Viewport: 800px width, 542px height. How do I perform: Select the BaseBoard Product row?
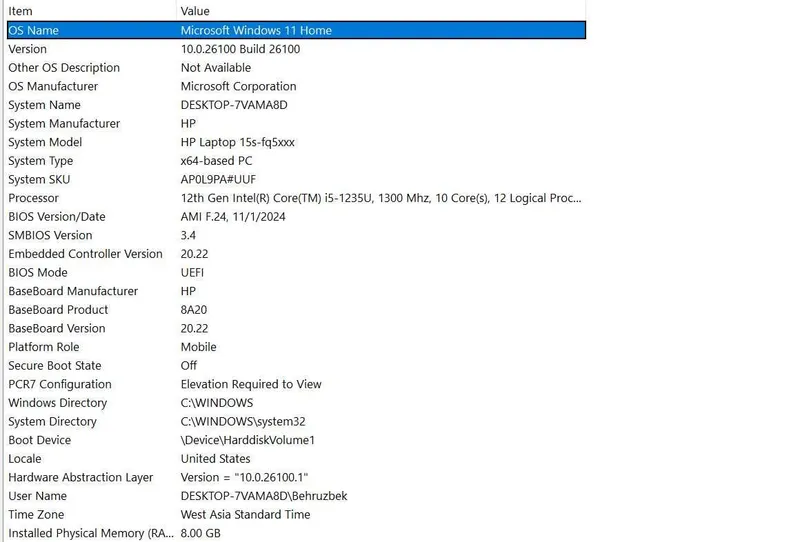pyautogui.click(x=296, y=310)
